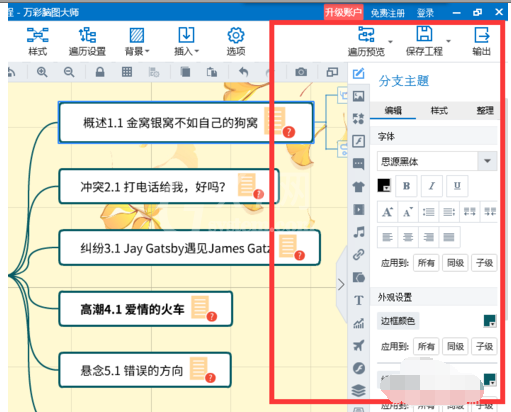Apply font to 所有 under 字体
Screen dimensions: 511x412
(426, 263)
